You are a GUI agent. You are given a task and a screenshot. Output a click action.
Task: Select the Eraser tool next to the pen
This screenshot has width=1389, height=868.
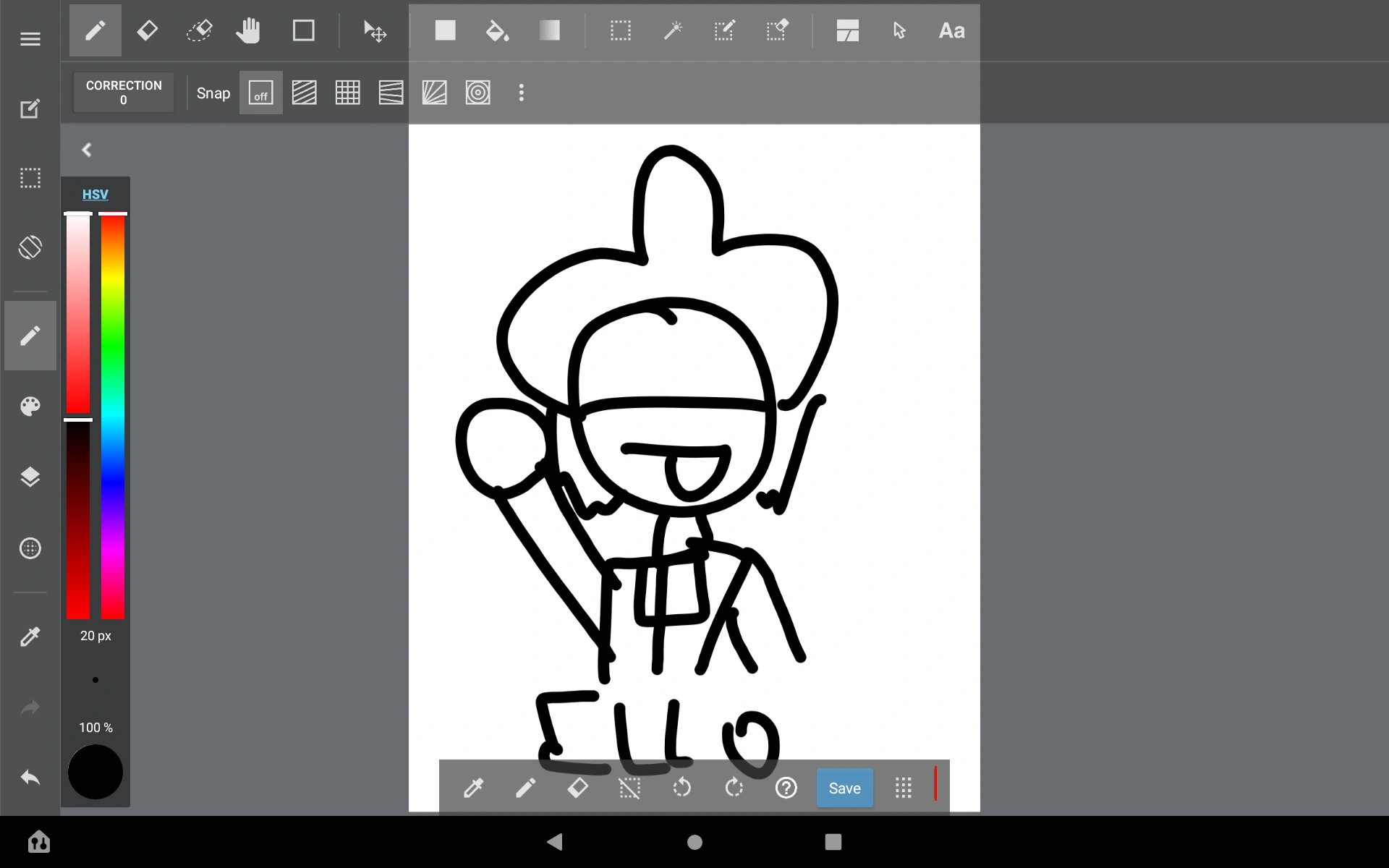click(148, 30)
